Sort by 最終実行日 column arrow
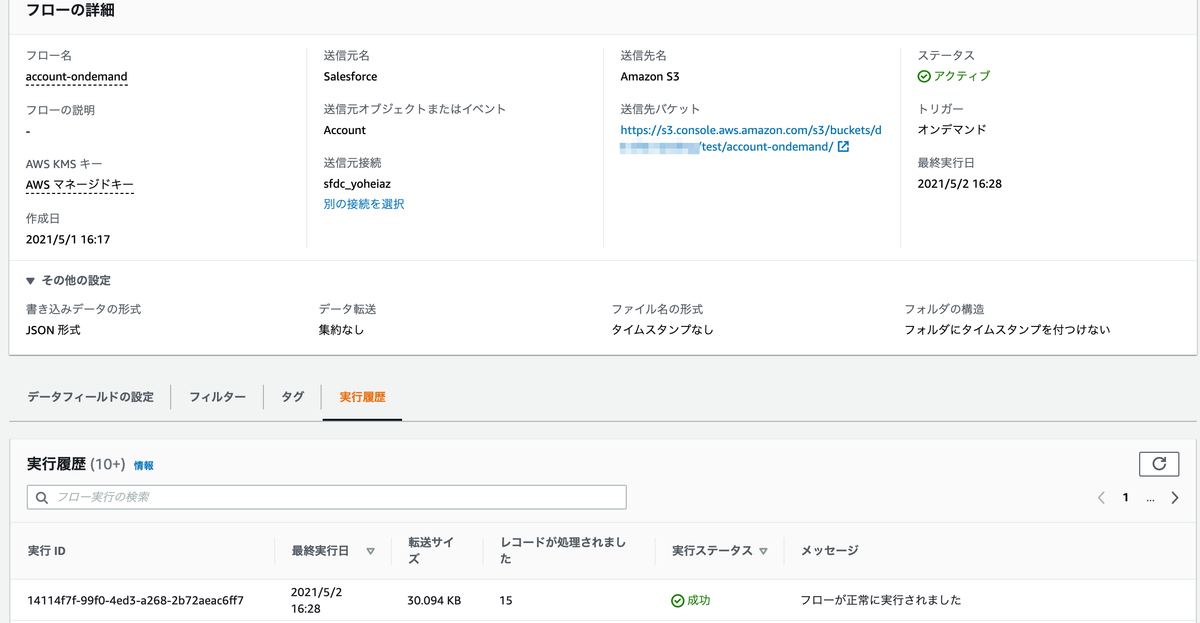Screen dimensions: 1200x623 point(370,551)
